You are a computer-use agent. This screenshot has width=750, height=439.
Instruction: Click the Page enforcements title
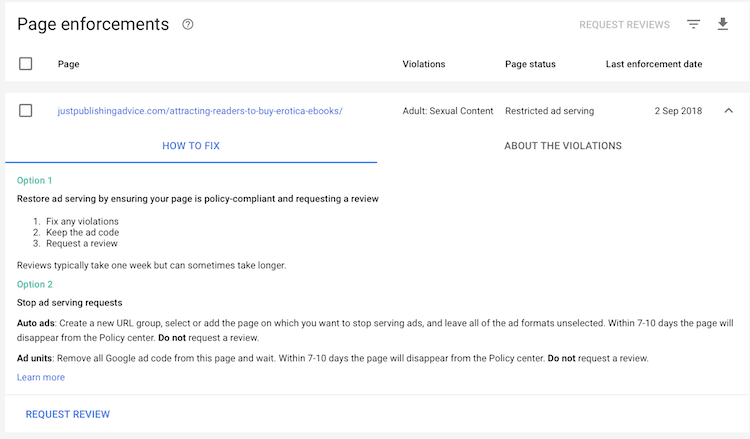click(x=93, y=25)
